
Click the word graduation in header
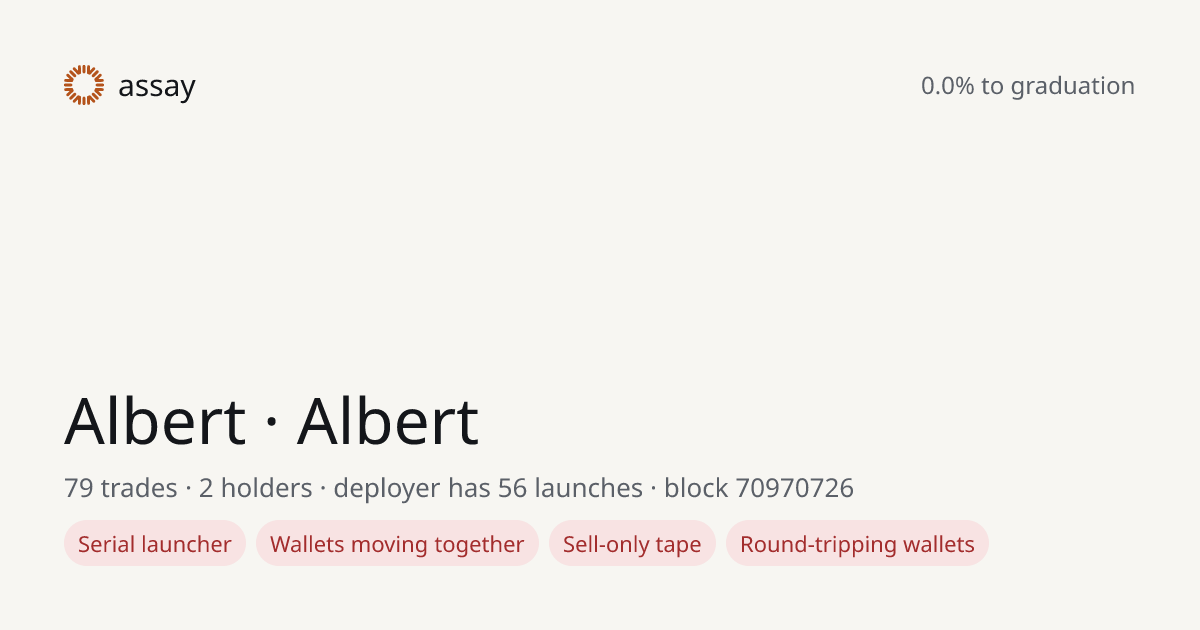point(1073,87)
